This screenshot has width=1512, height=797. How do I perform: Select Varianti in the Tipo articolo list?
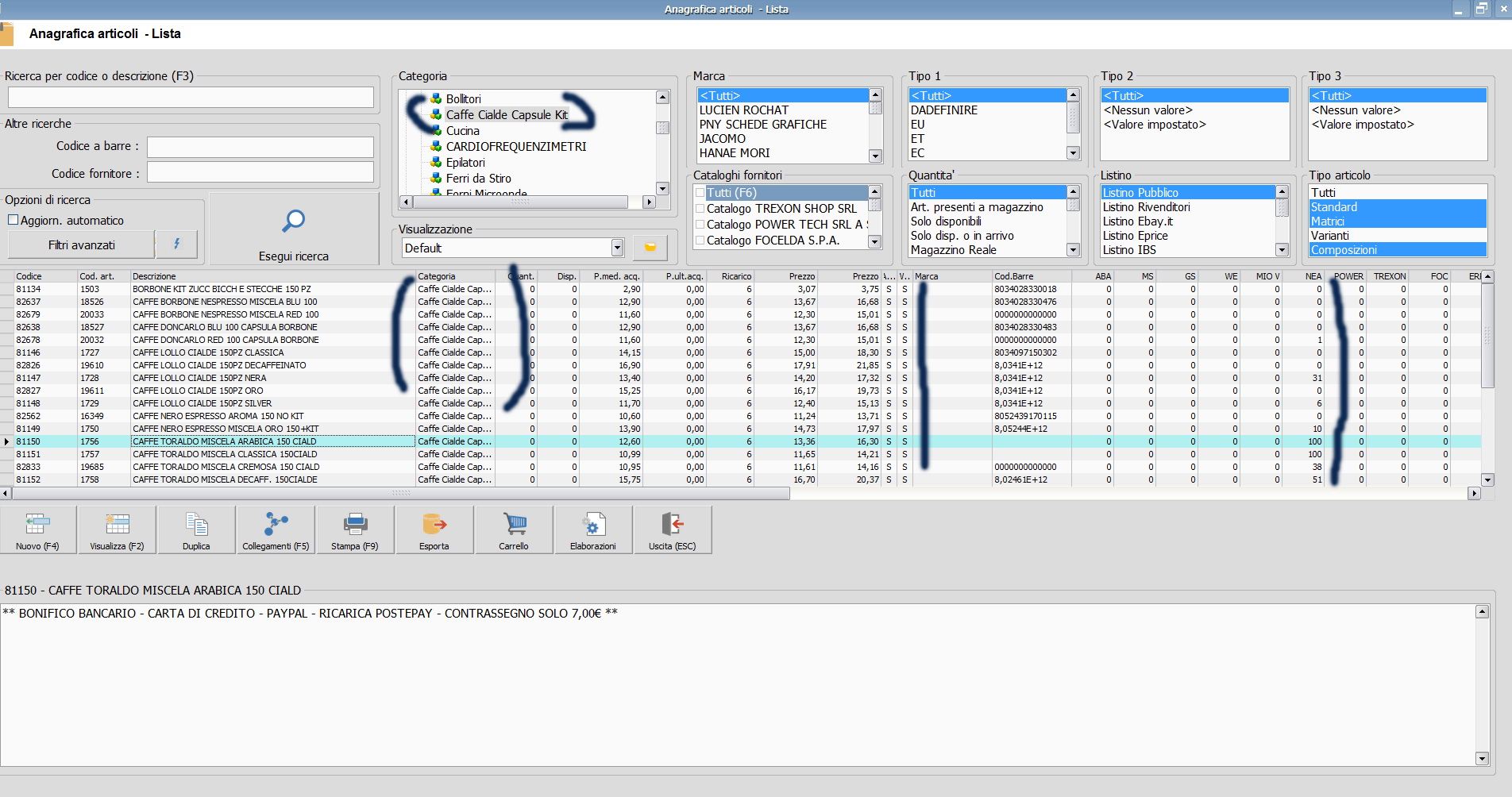(x=1397, y=236)
